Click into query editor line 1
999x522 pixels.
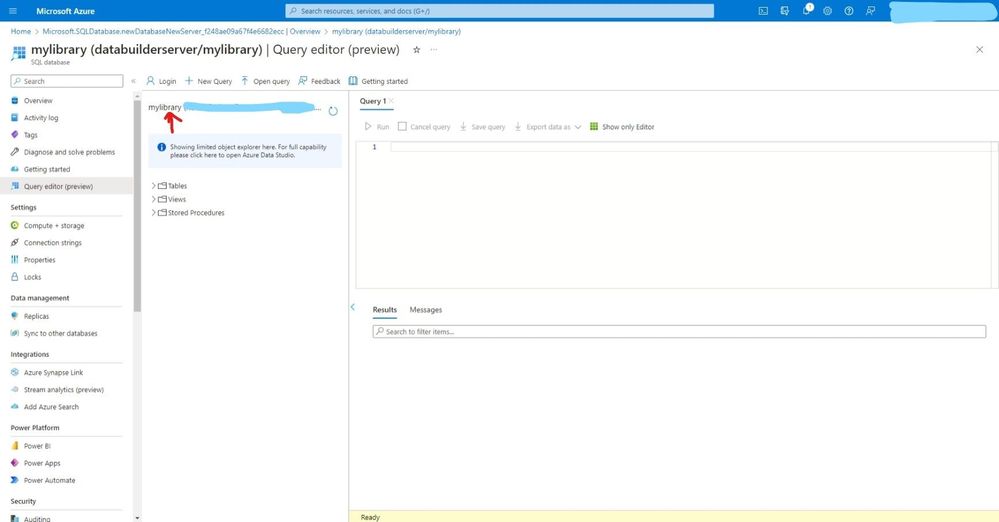click(x=691, y=147)
